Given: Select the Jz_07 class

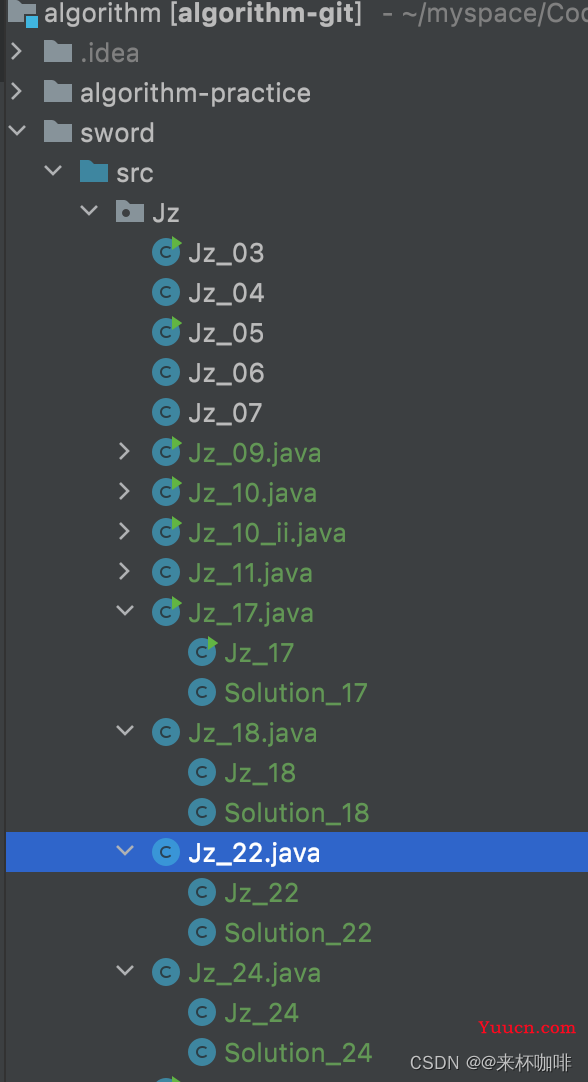Looking at the screenshot, I should pos(225,413).
